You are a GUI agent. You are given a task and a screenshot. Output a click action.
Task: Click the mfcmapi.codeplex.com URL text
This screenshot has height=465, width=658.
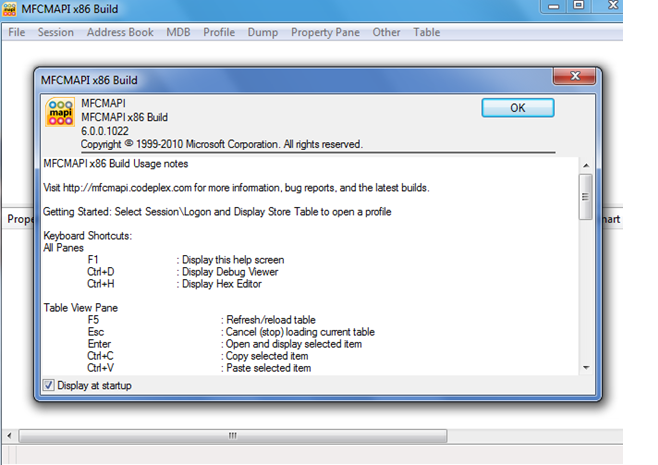click(x=128, y=188)
